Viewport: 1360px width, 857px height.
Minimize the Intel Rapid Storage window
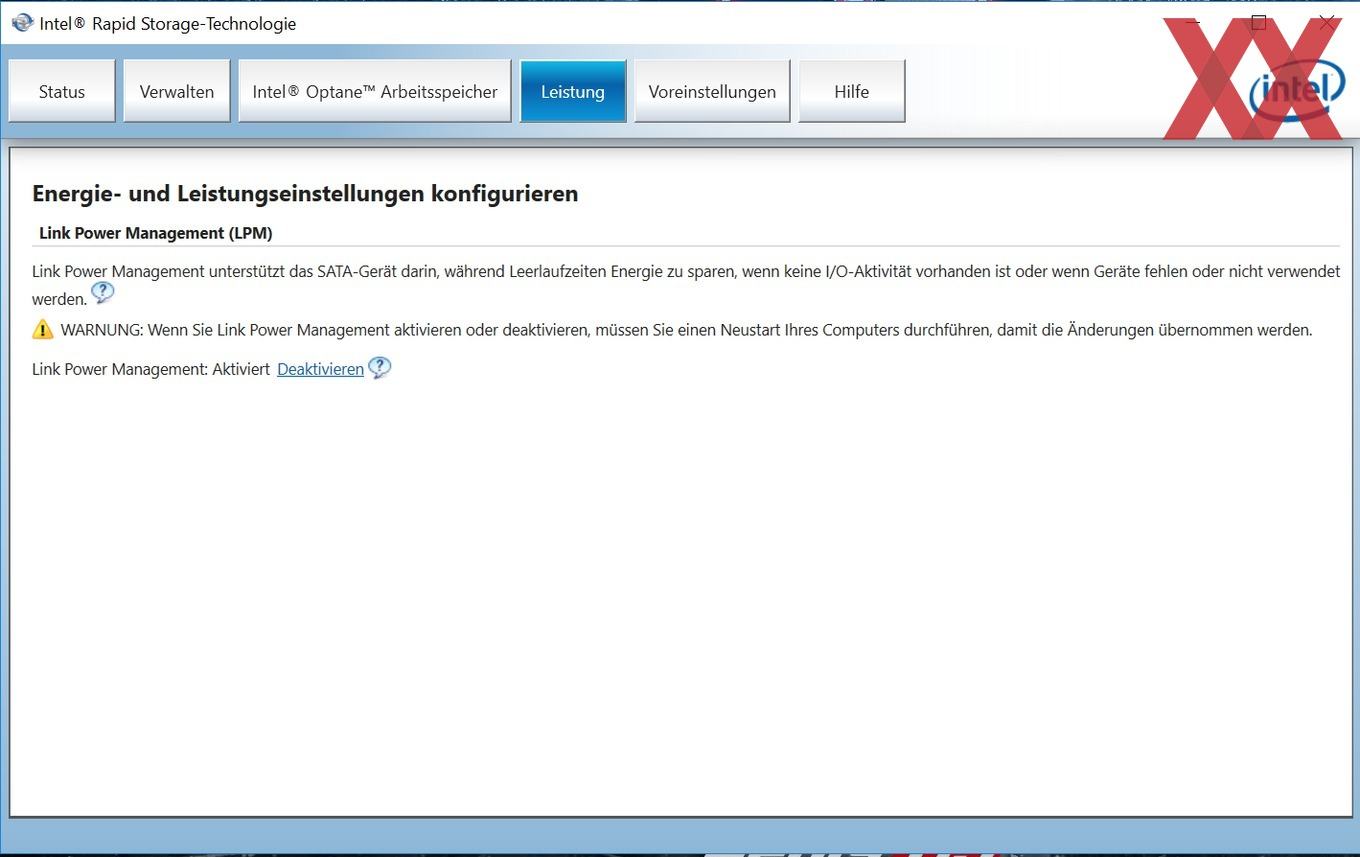pos(1192,23)
